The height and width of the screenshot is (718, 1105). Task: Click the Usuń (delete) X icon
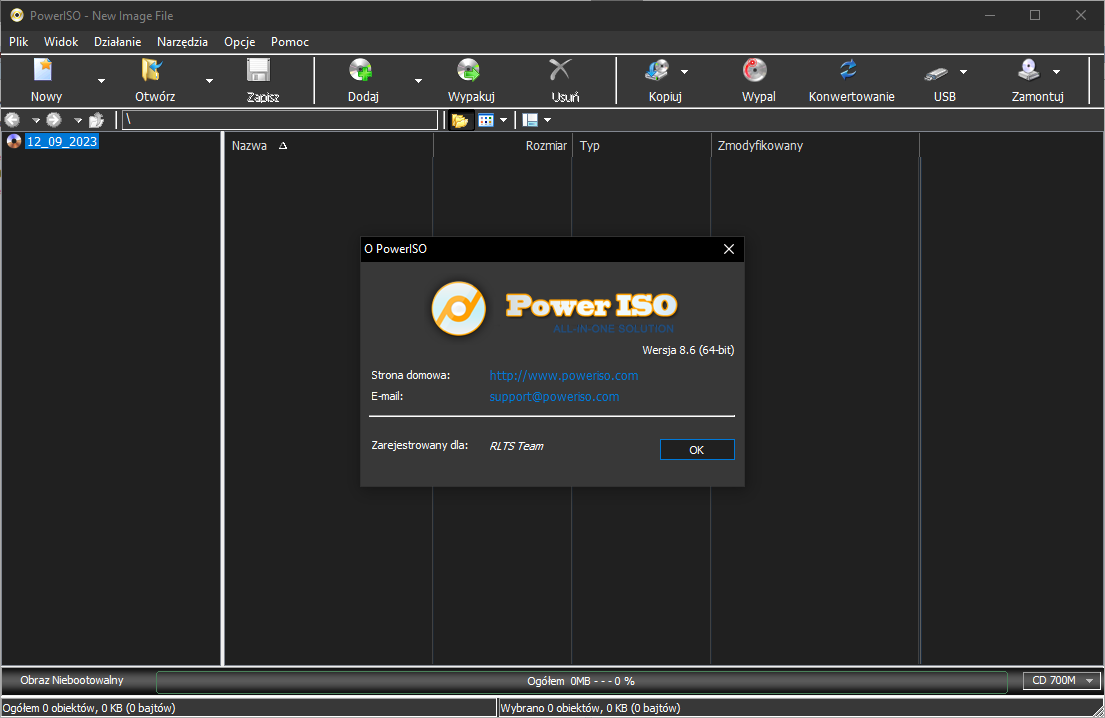560,70
